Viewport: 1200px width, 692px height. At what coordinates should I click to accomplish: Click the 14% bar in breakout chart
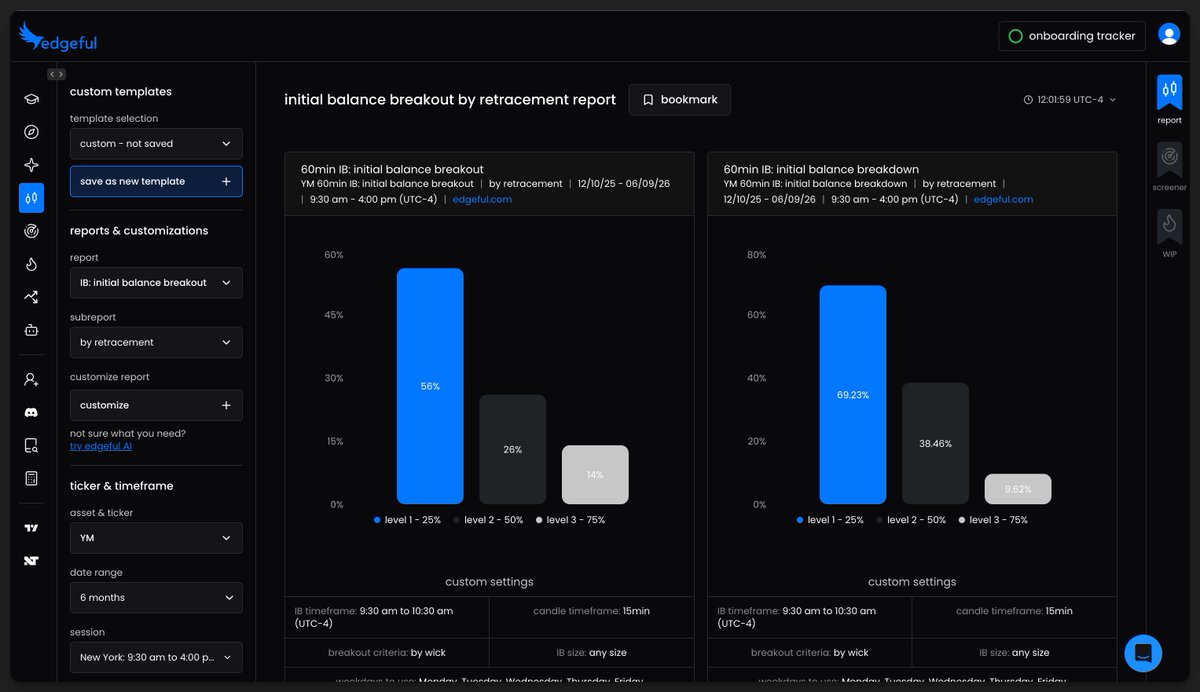(x=595, y=475)
